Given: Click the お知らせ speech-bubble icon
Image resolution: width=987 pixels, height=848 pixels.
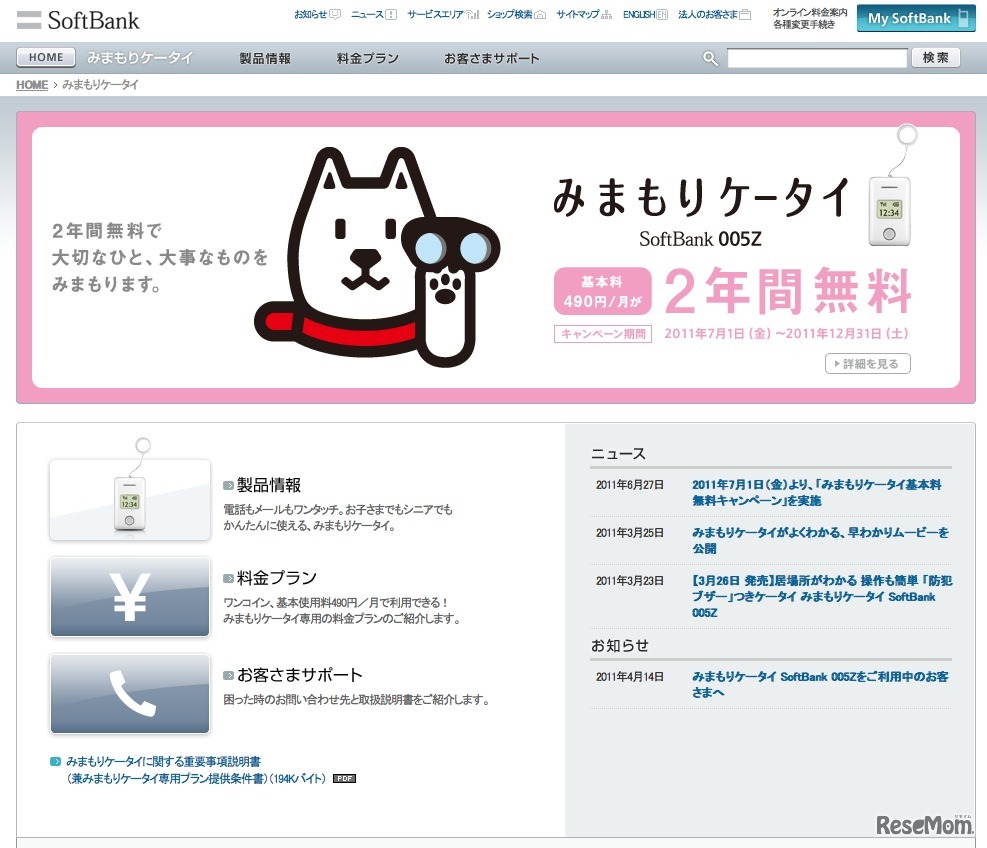Looking at the screenshot, I should point(335,14).
